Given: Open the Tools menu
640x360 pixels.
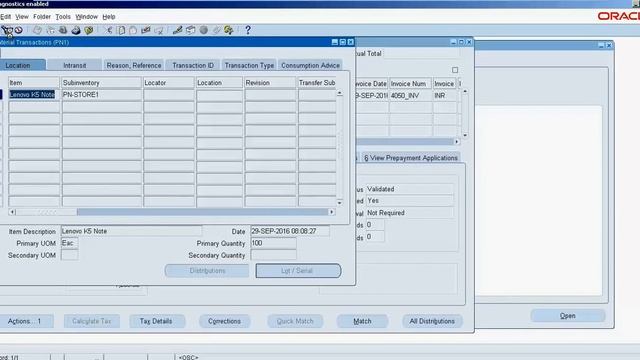Looking at the screenshot, I should (x=63, y=17).
